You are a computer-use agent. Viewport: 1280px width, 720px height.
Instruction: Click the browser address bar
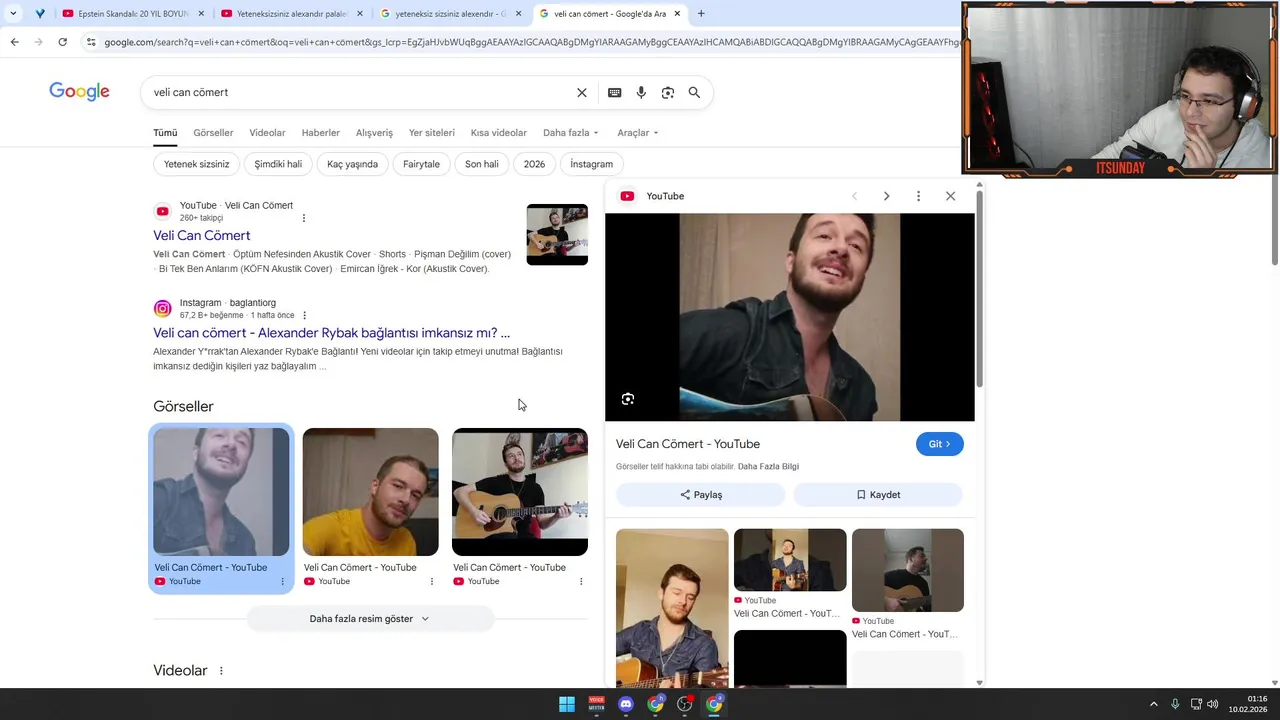[530, 42]
